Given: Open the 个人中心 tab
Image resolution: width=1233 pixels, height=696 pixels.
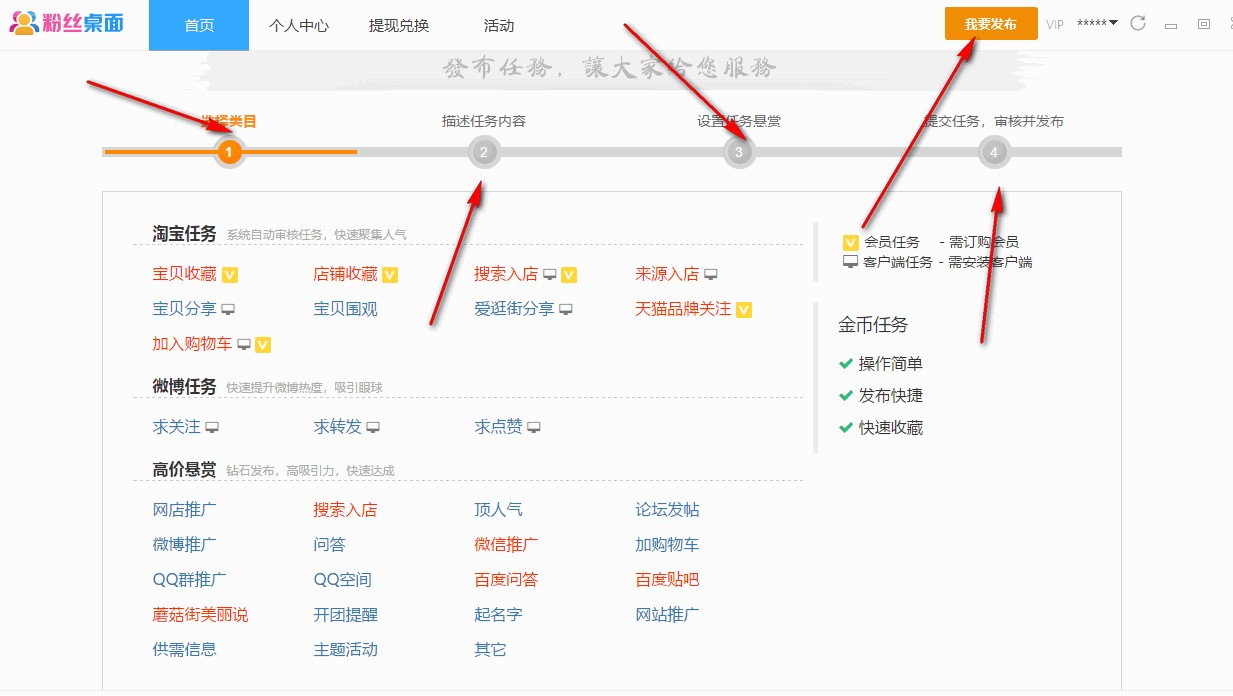Looking at the screenshot, I should click(299, 25).
